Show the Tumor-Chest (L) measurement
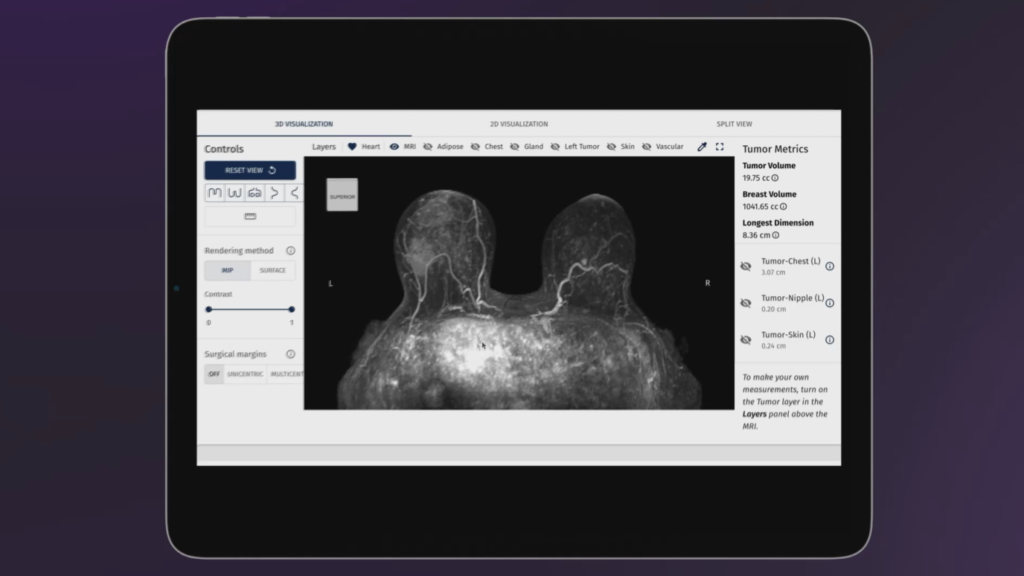 pyautogui.click(x=745, y=267)
